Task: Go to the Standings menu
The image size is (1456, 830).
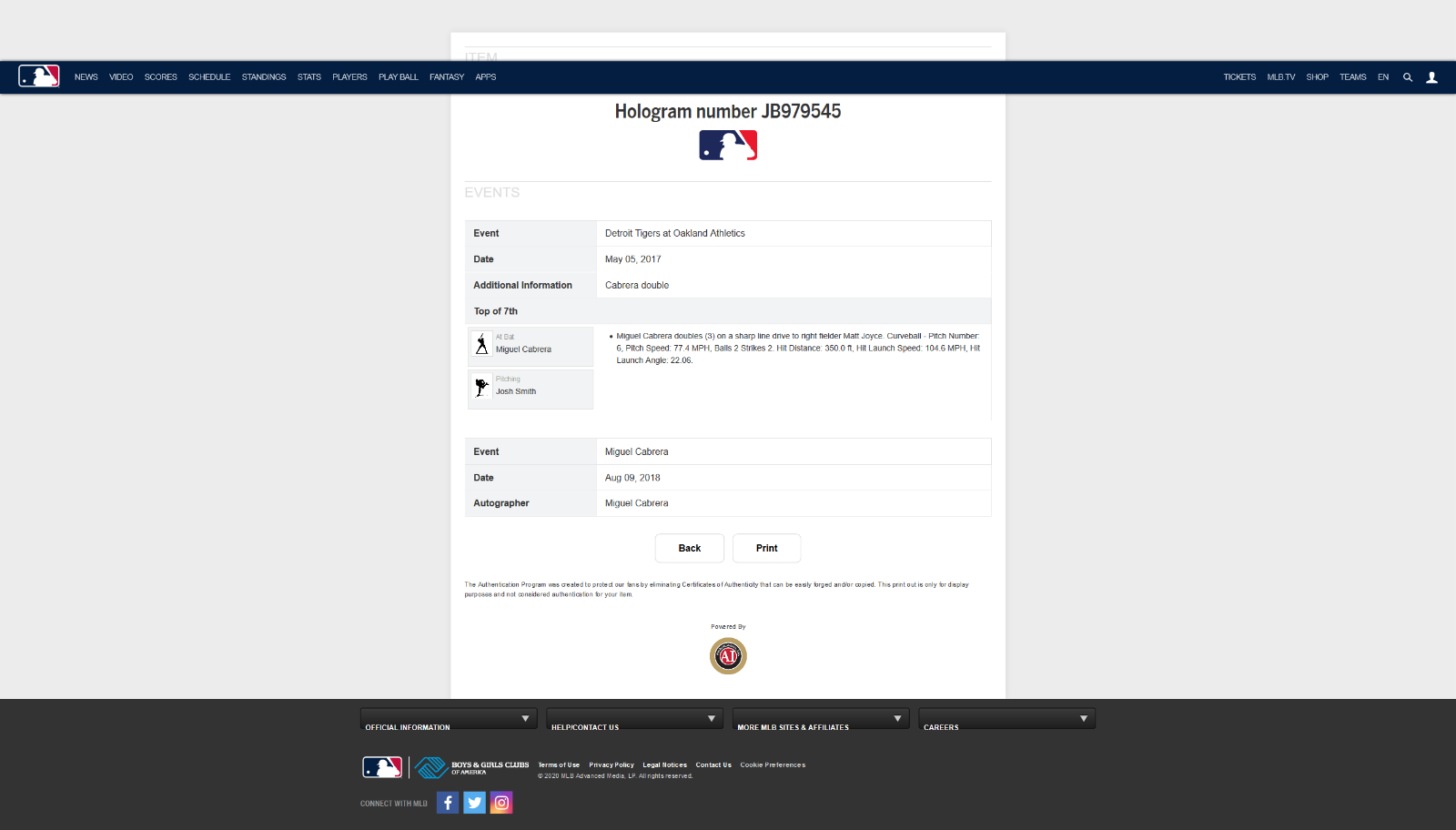Action: coord(264,77)
